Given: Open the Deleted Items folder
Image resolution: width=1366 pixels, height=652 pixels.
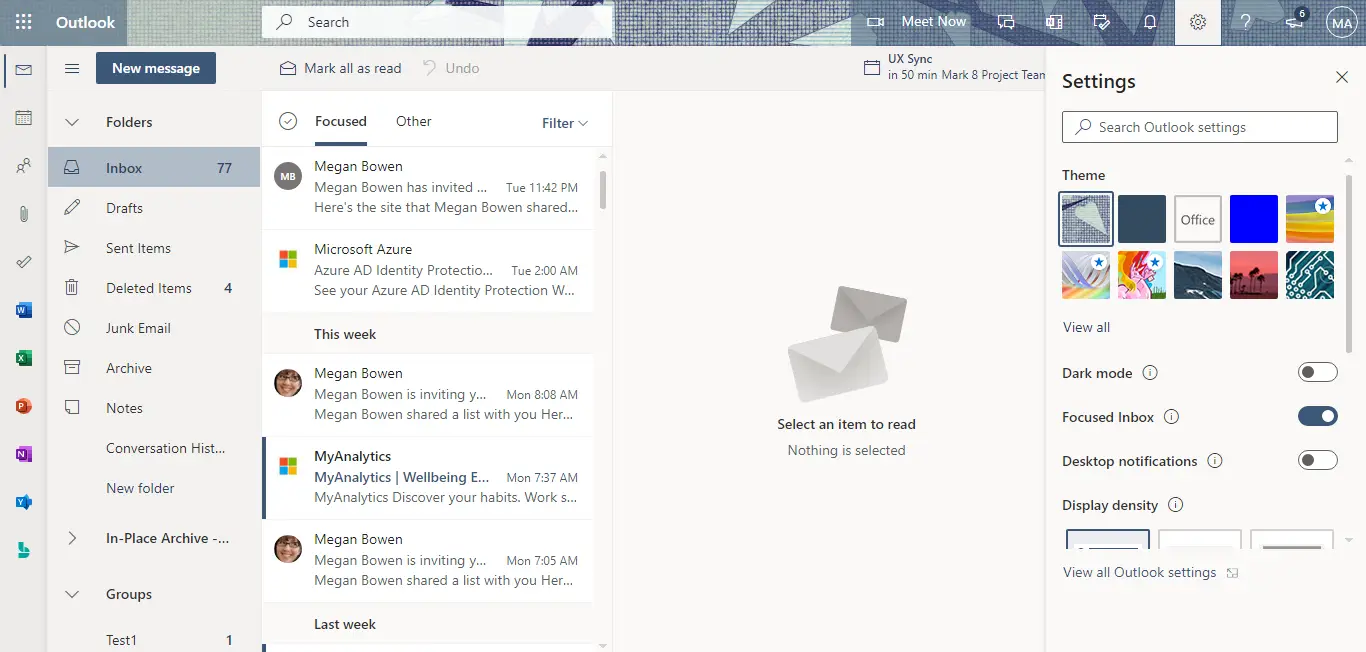Looking at the screenshot, I should tap(154, 288).
